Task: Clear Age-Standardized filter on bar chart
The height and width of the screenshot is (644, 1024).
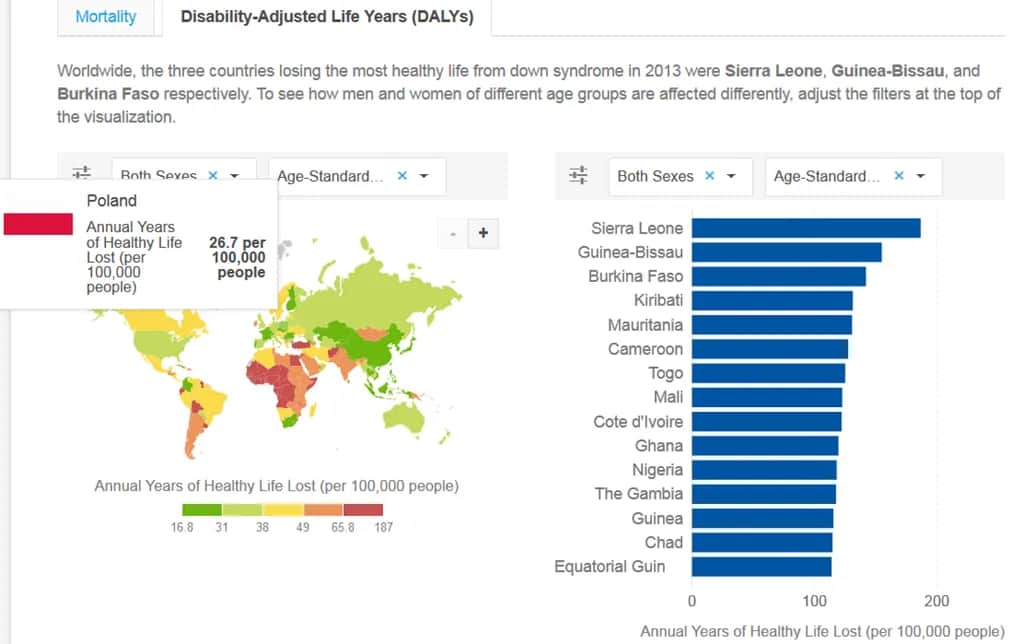Action: [x=899, y=176]
